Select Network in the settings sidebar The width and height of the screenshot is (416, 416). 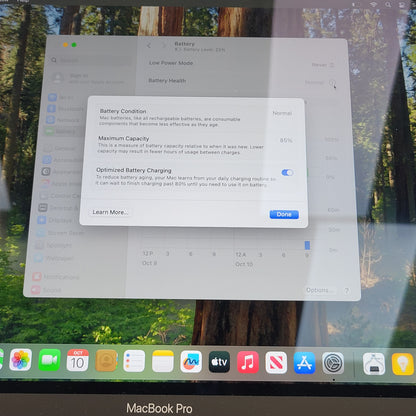coord(64,120)
